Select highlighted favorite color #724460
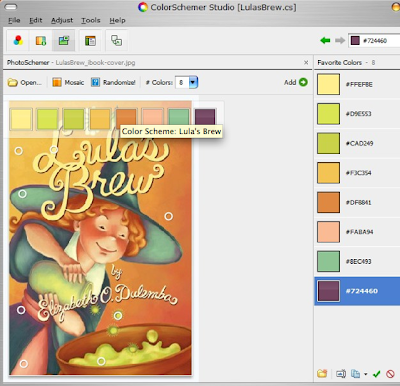The width and height of the screenshot is (400, 386). (357, 291)
